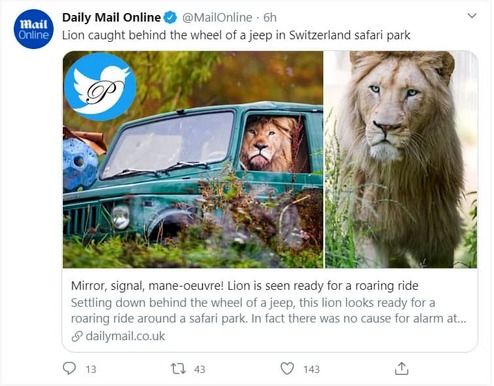Click the 43 retweets count
Viewport: 494px width, 386px height.
coord(200,369)
